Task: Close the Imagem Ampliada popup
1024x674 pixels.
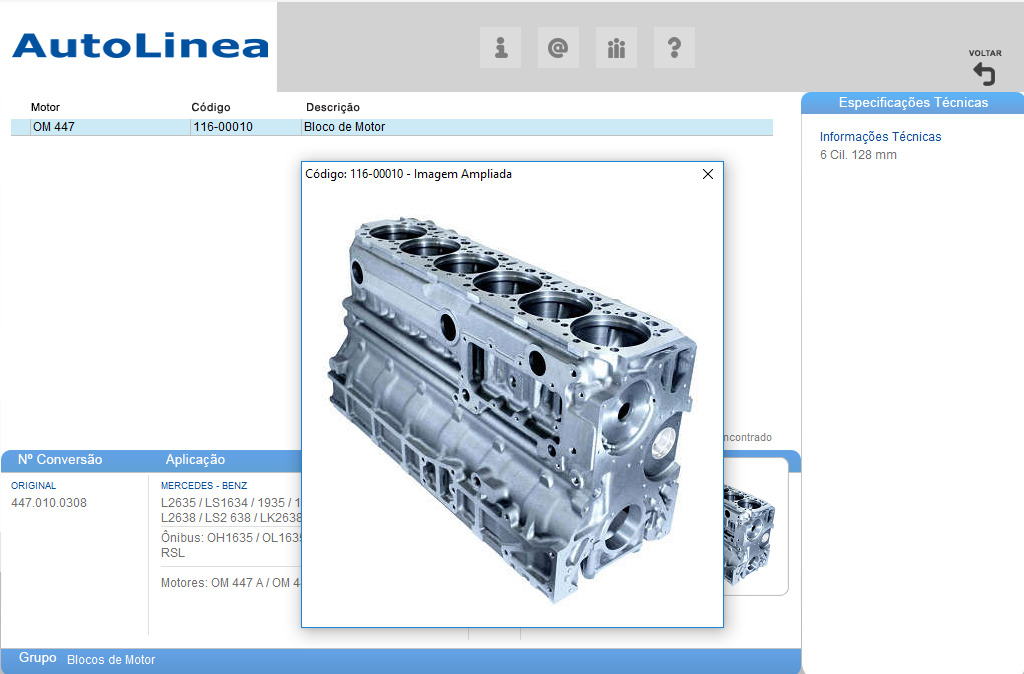Action: click(708, 174)
